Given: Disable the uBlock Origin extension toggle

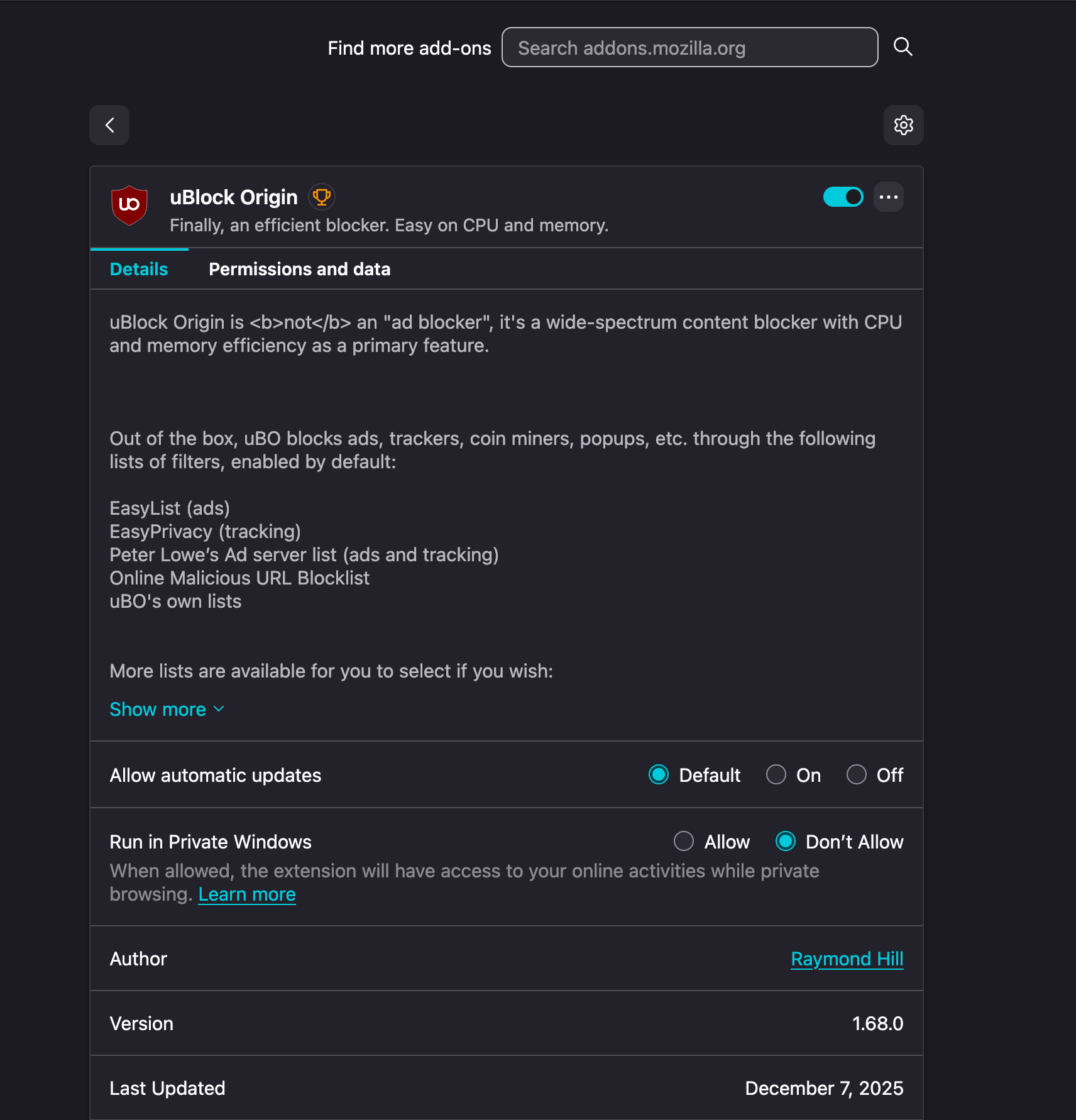Looking at the screenshot, I should [x=843, y=197].
